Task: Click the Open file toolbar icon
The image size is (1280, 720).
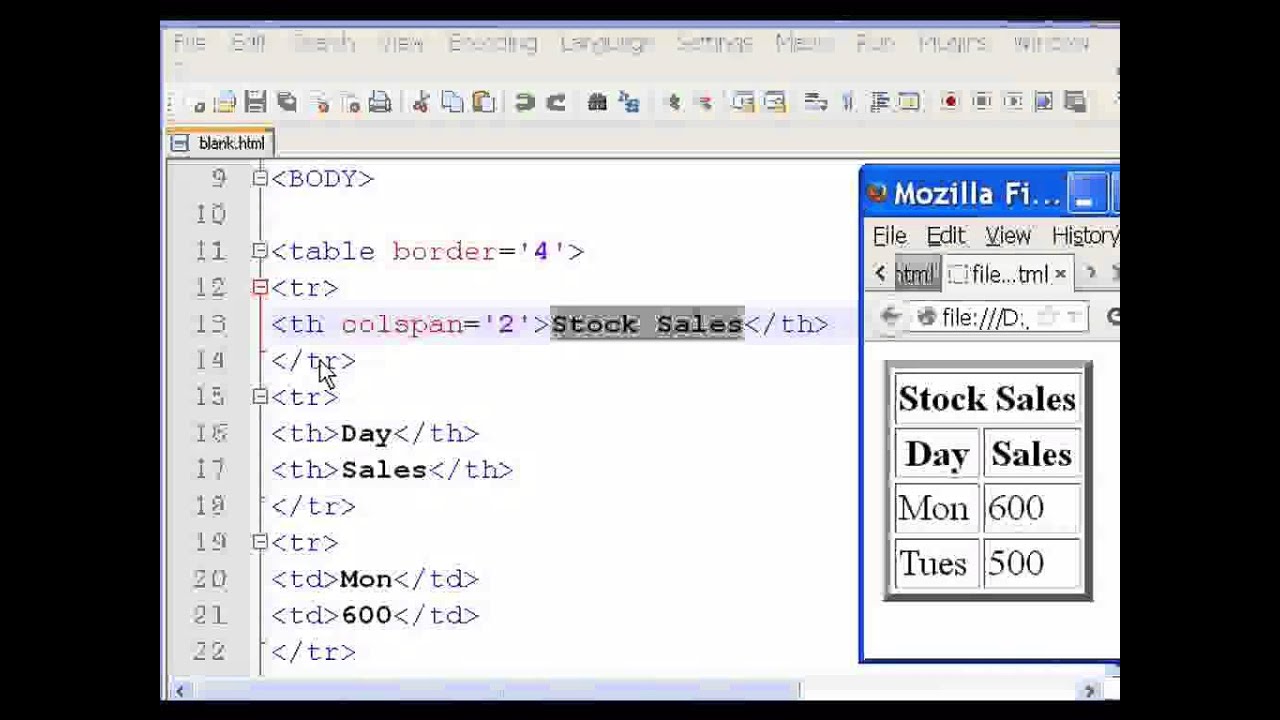Action: tap(225, 102)
